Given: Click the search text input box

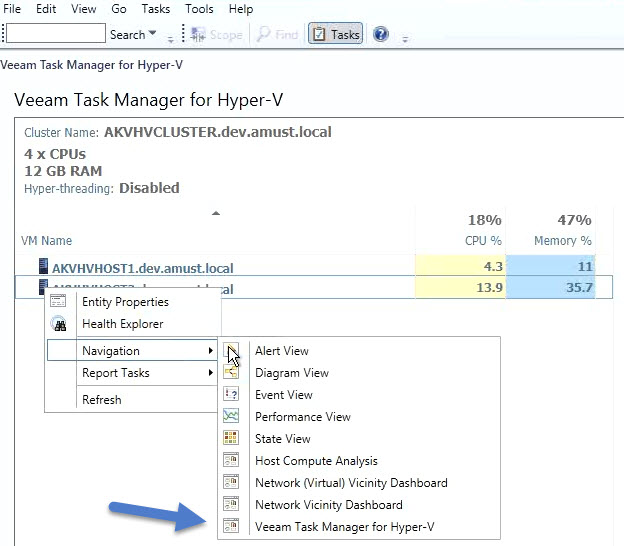Looking at the screenshot, I should [56, 33].
